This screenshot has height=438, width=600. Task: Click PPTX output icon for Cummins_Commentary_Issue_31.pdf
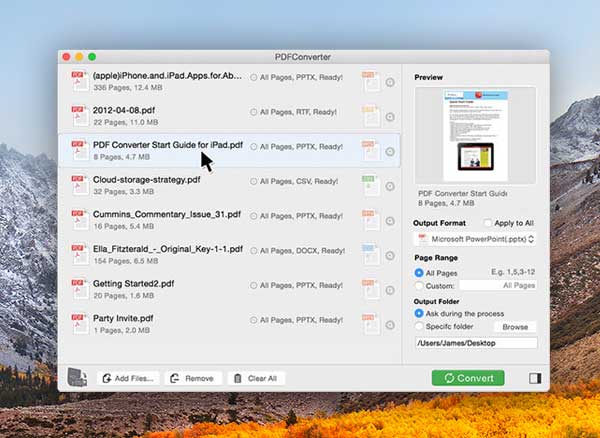pos(371,220)
